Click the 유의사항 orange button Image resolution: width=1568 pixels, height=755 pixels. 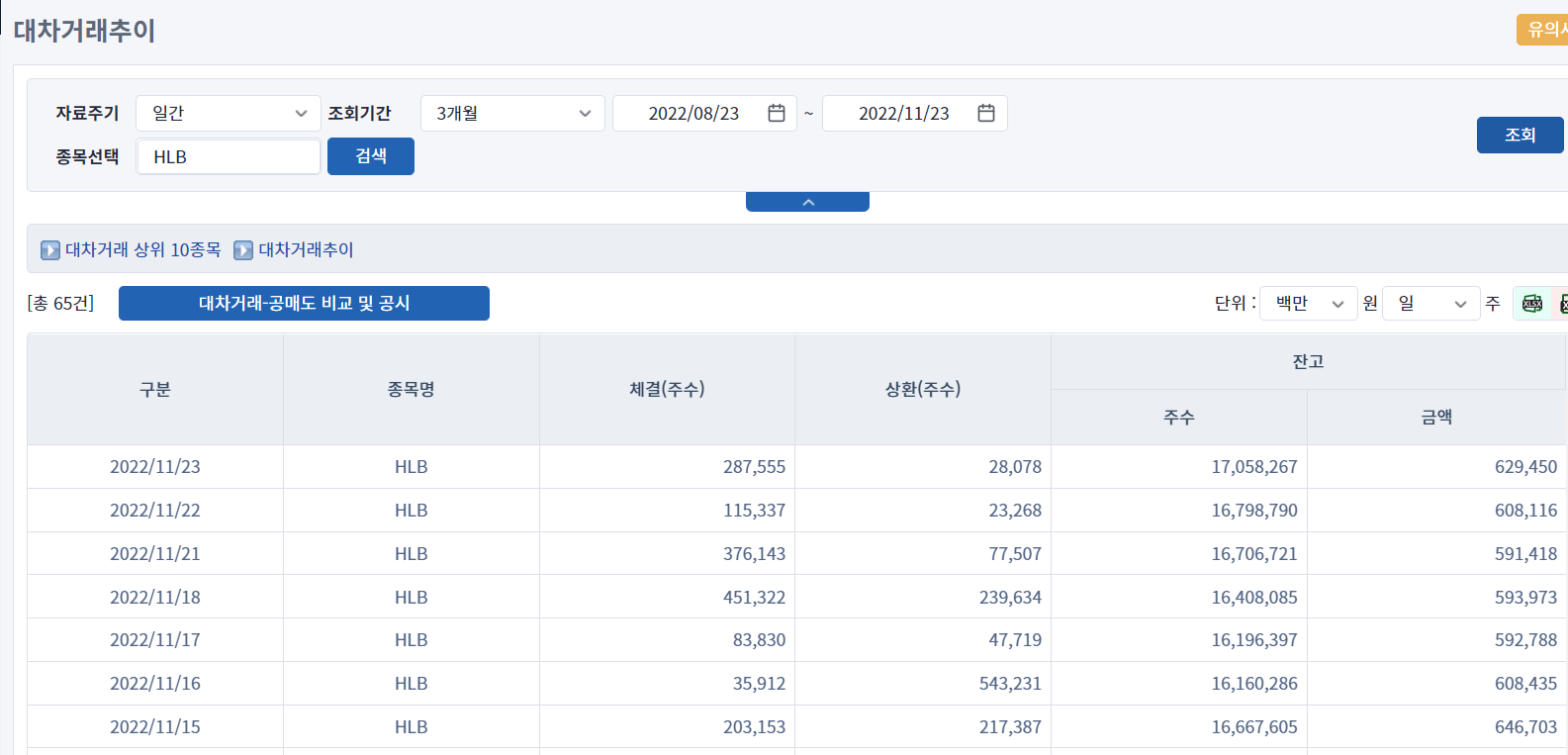coord(1542,30)
